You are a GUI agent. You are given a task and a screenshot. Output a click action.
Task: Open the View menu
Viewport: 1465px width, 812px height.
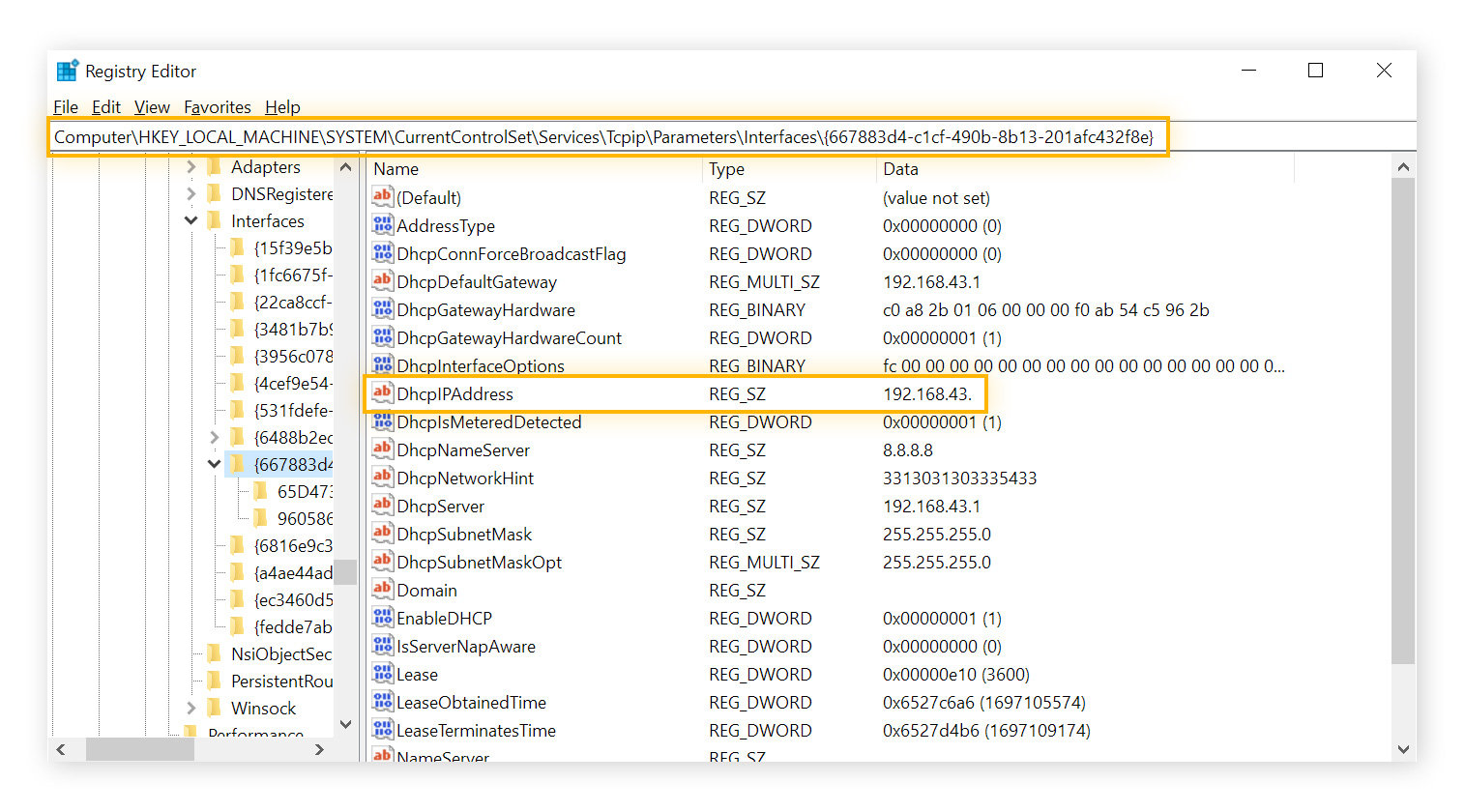coord(152,106)
